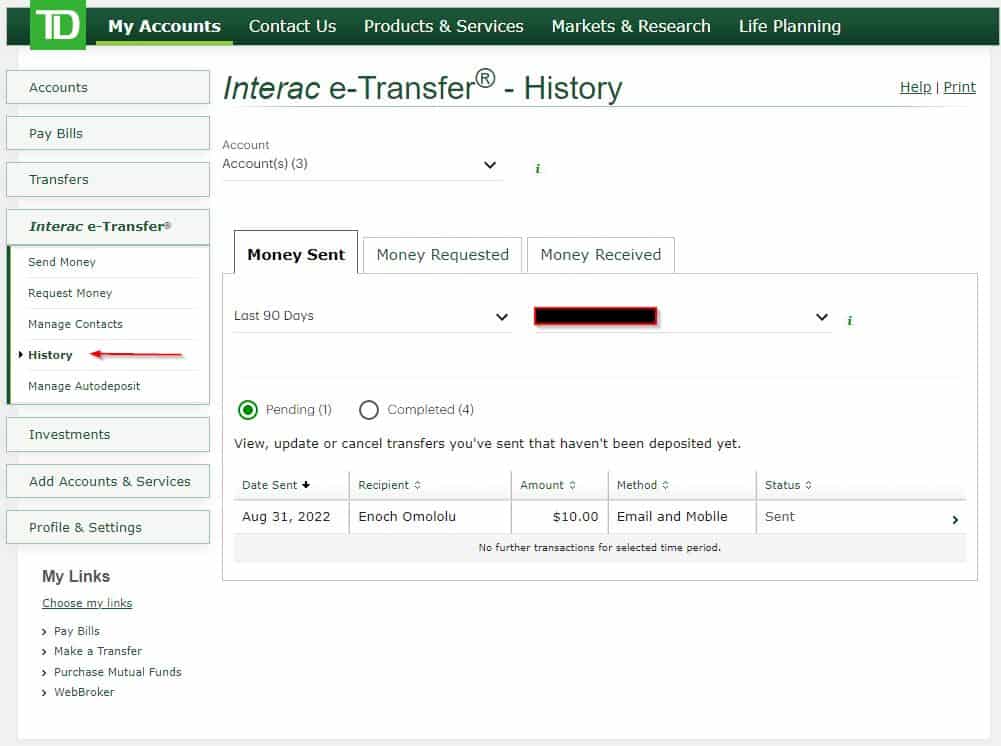Click recipient name Enoch Omololu

pos(407,517)
